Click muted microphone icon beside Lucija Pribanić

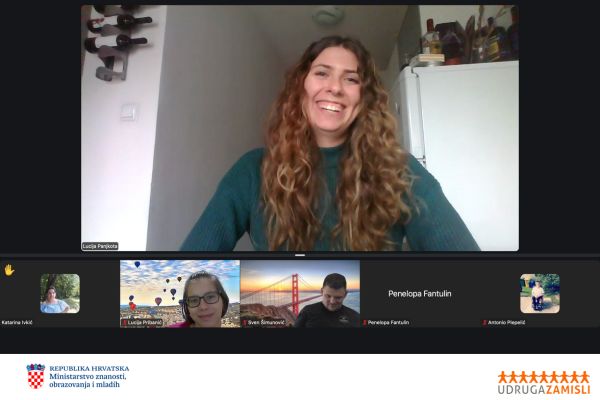pyautogui.click(x=124, y=323)
